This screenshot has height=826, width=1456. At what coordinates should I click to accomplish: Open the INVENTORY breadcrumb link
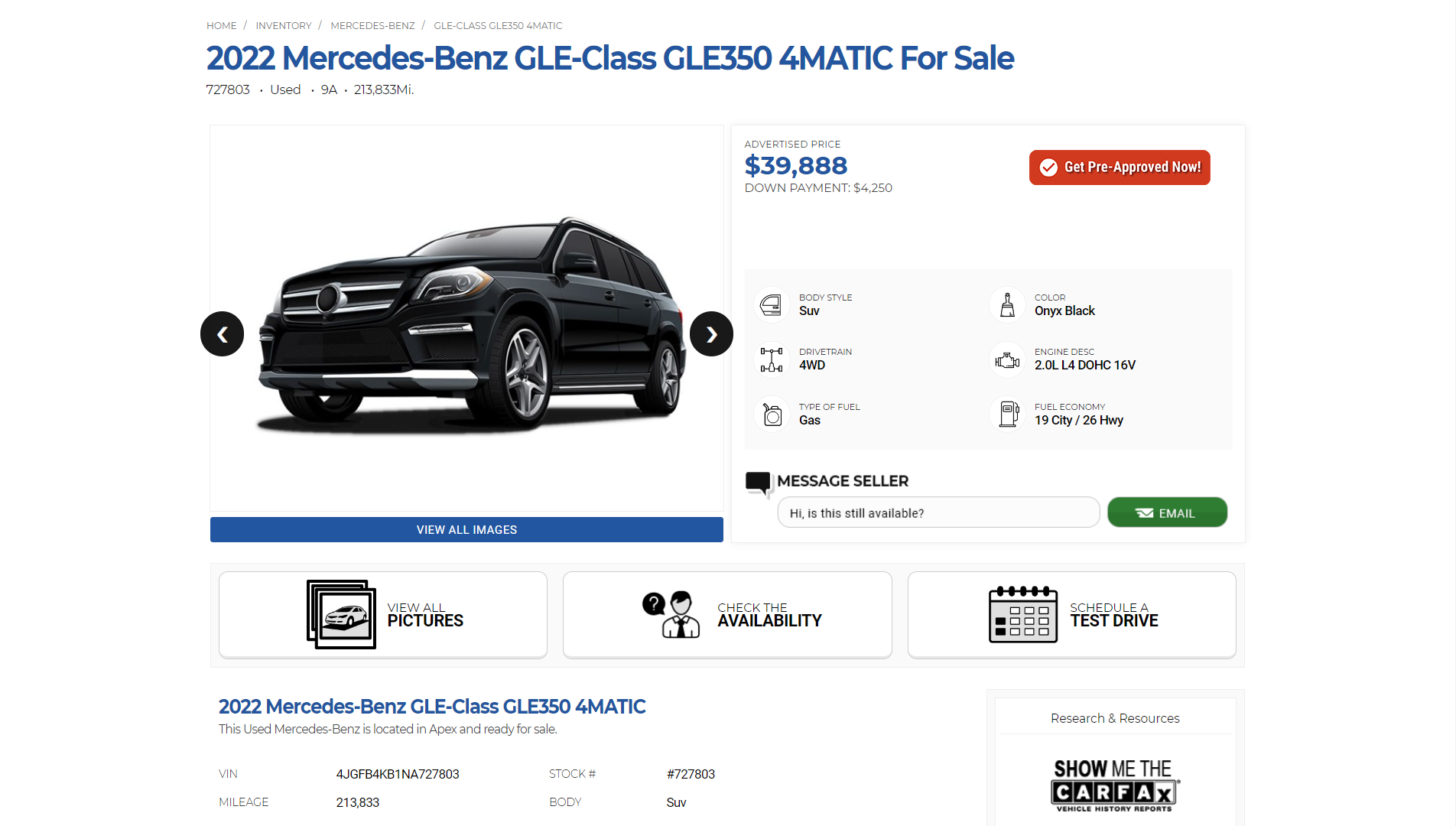coord(284,25)
